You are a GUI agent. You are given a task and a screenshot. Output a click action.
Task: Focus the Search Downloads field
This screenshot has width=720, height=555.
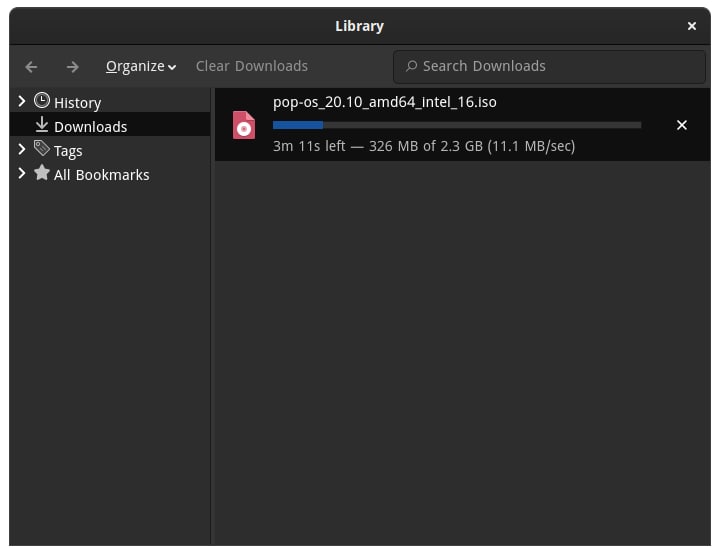point(549,67)
